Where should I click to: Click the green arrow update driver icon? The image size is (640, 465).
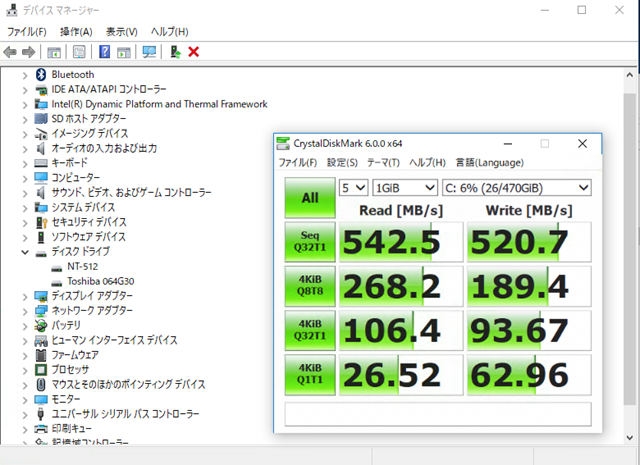click(x=175, y=51)
